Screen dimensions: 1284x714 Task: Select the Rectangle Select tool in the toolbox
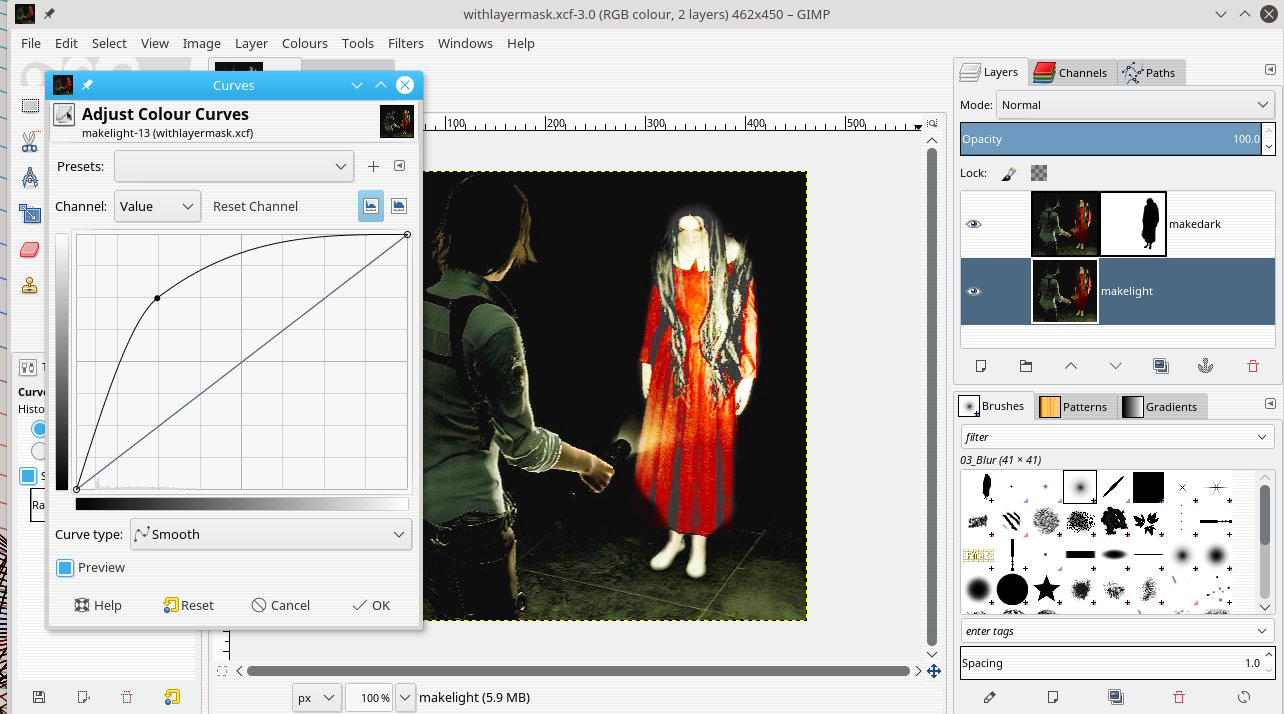(29, 106)
